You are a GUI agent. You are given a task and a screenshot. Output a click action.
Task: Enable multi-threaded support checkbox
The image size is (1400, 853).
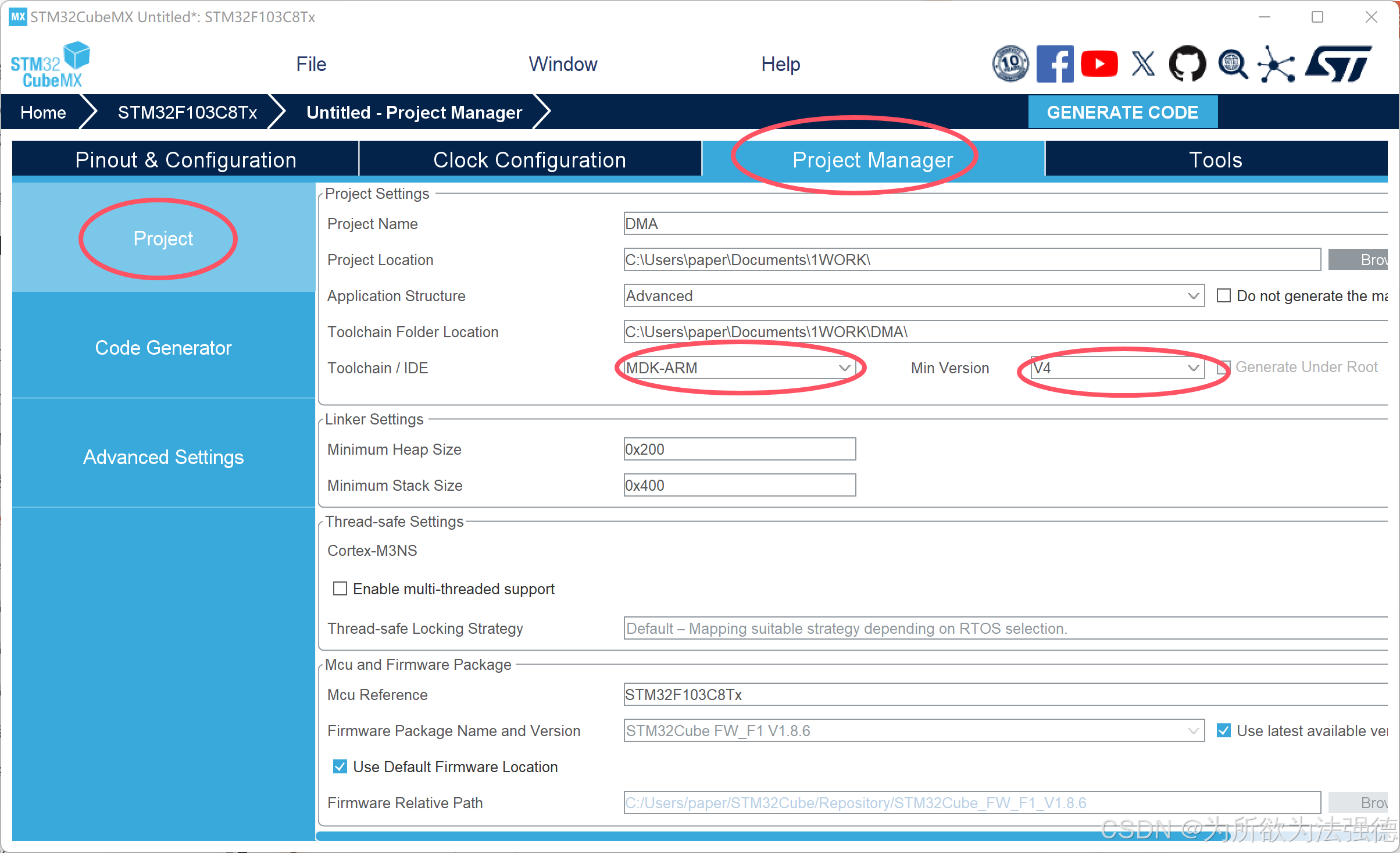click(340, 589)
